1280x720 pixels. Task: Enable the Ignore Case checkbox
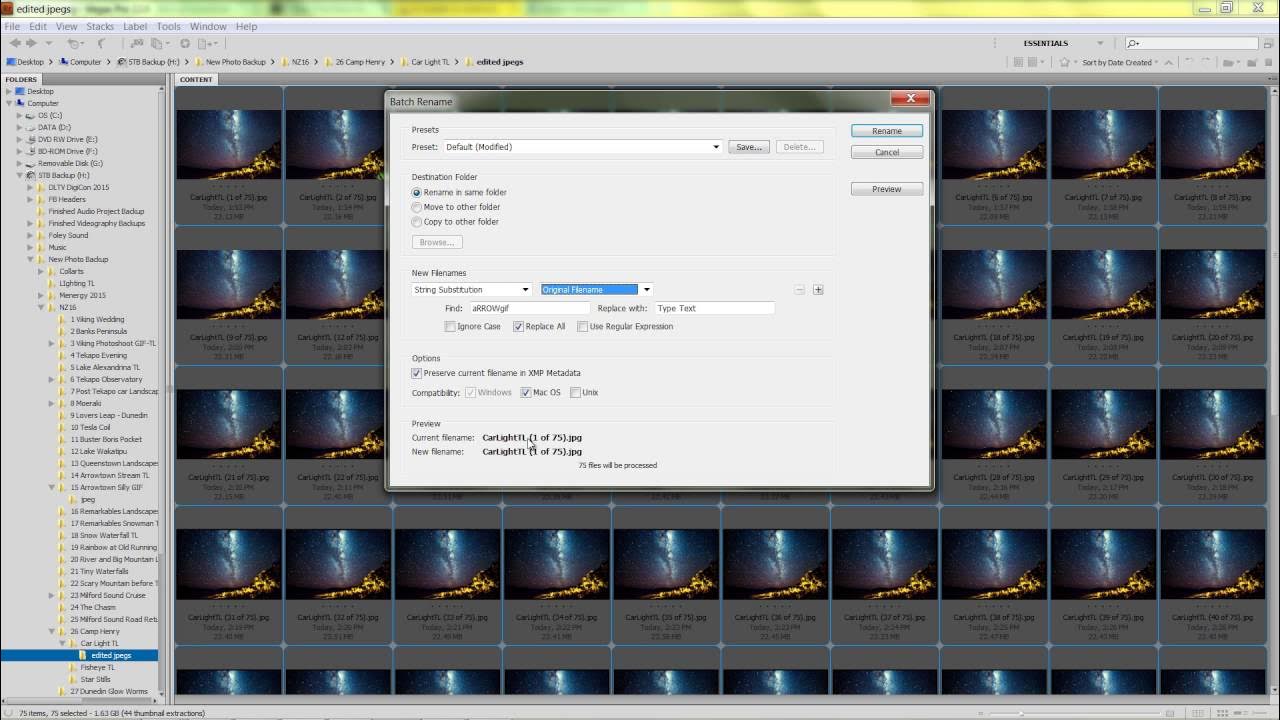click(x=450, y=327)
